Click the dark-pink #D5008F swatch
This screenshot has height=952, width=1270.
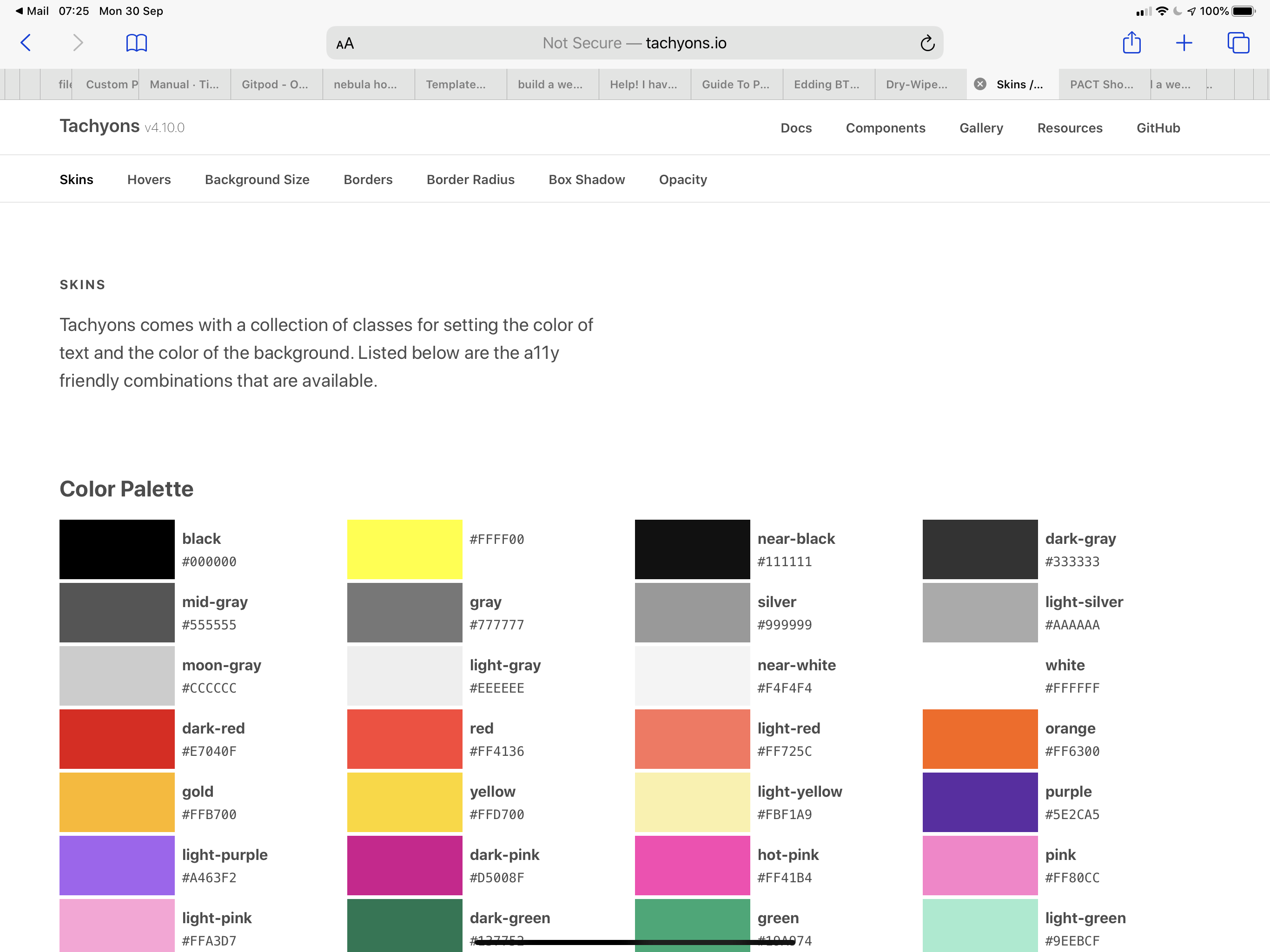[405, 865]
